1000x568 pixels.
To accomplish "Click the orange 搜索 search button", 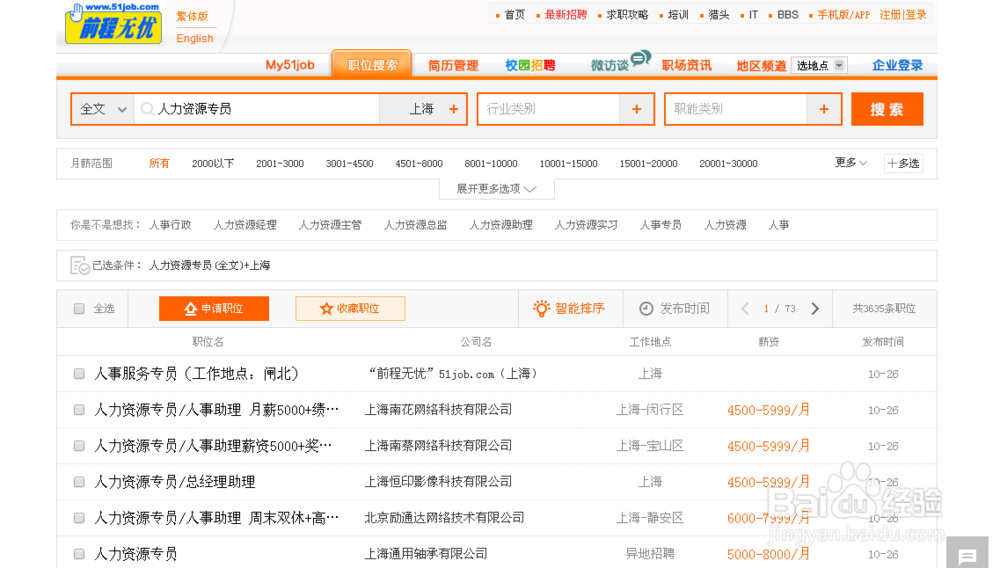I will [886, 109].
